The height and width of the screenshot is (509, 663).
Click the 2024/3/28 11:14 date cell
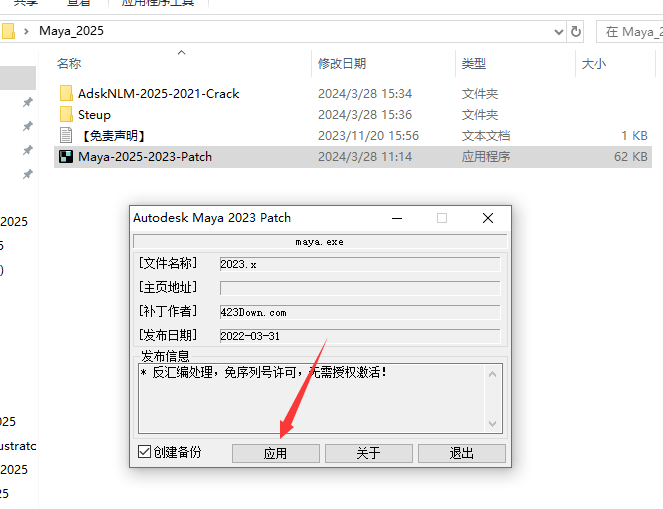click(x=364, y=157)
